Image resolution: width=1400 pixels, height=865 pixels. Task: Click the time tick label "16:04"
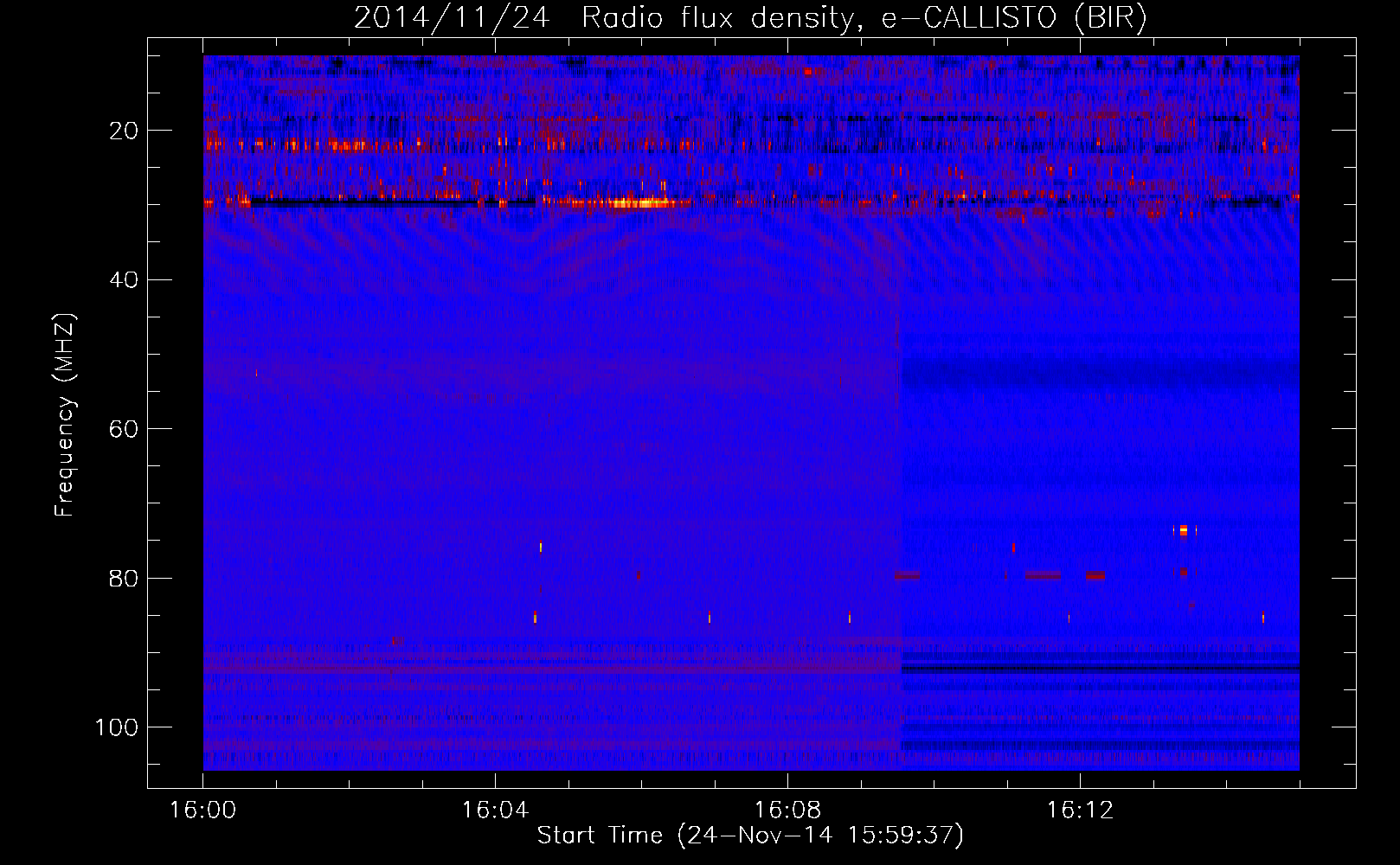coord(495,811)
